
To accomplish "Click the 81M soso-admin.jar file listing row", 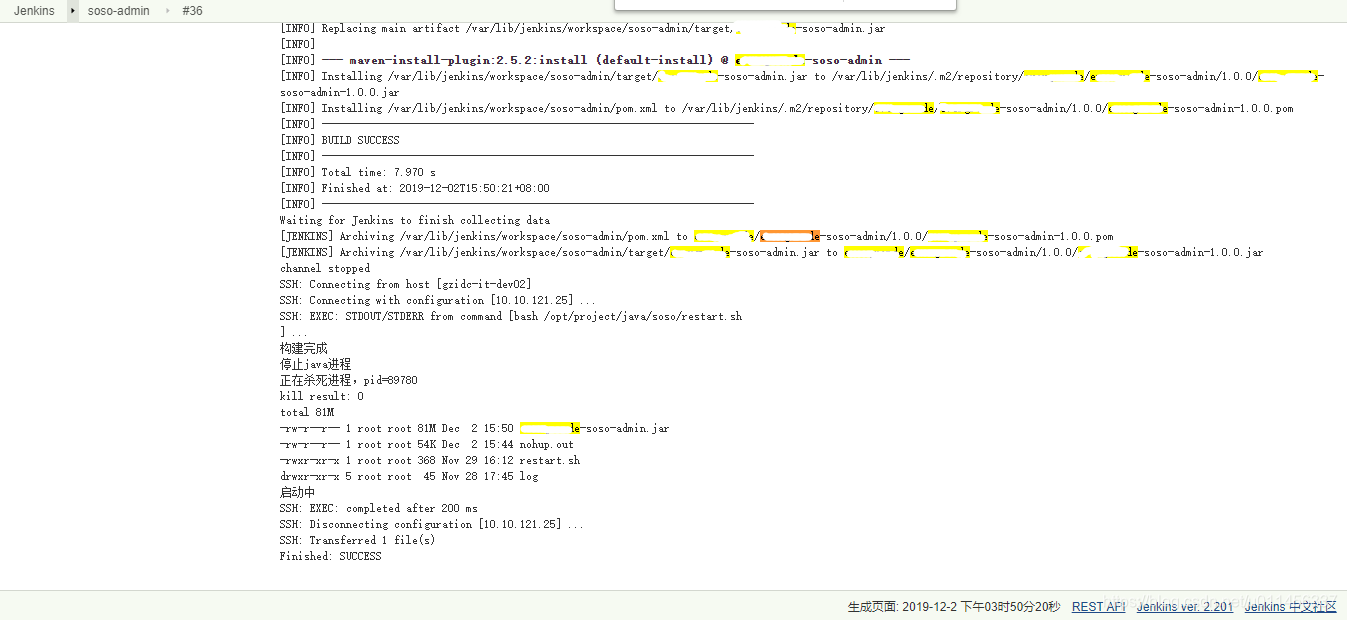I will pyautogui.click(x=475, y=428).
